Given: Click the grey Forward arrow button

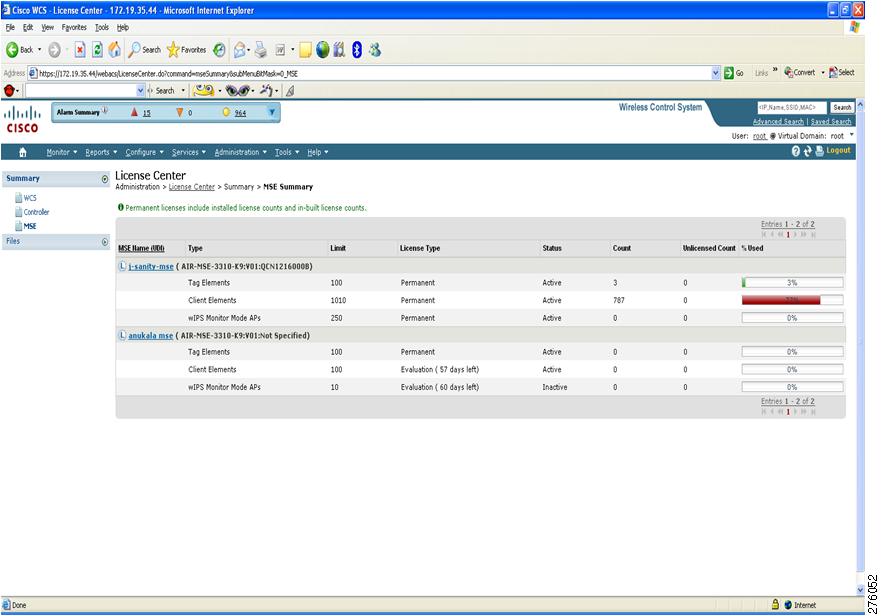Looking at the screenshot, I should tap(54, 50).
